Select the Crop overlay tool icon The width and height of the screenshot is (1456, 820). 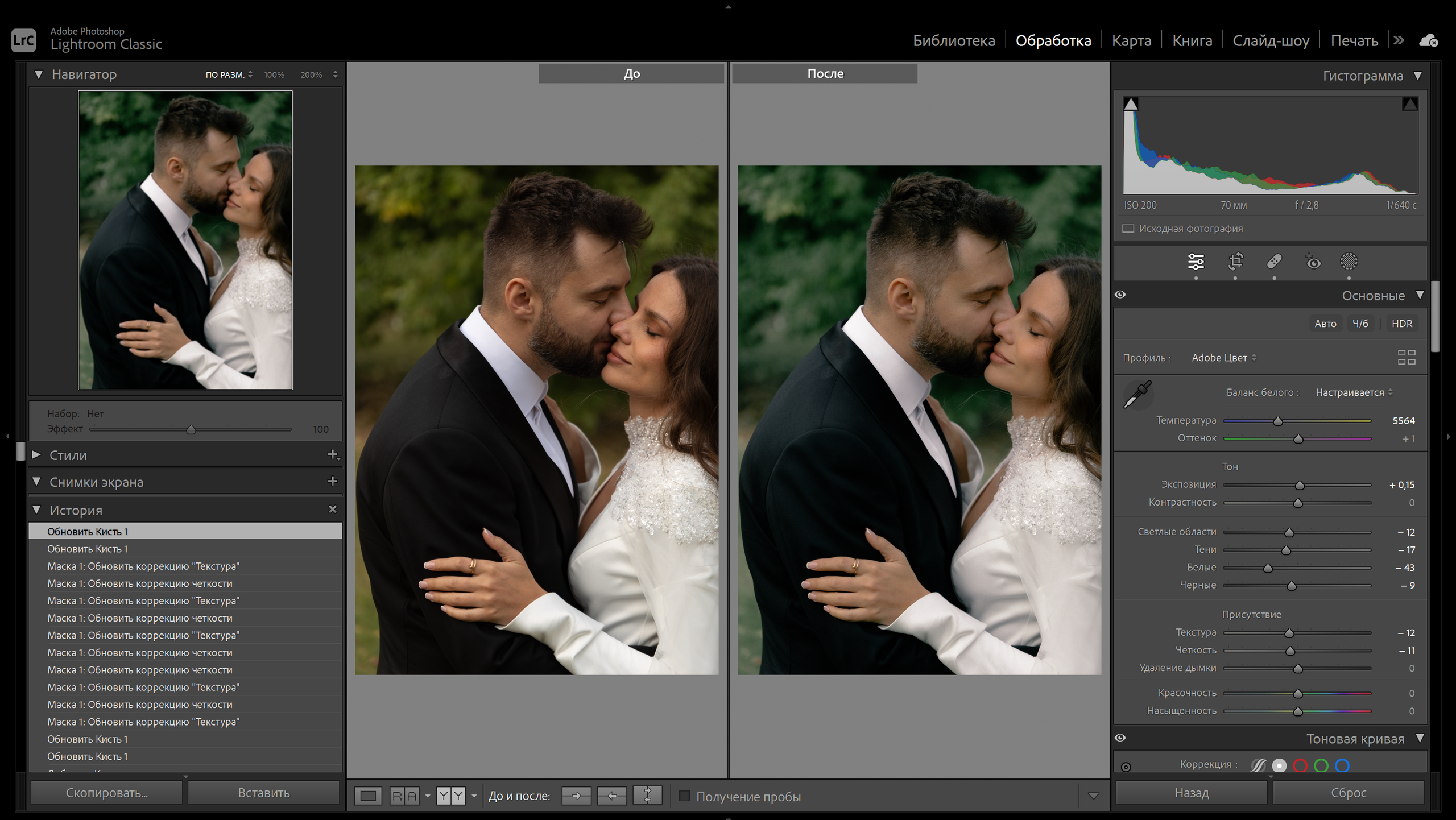tap(1235, 262)
